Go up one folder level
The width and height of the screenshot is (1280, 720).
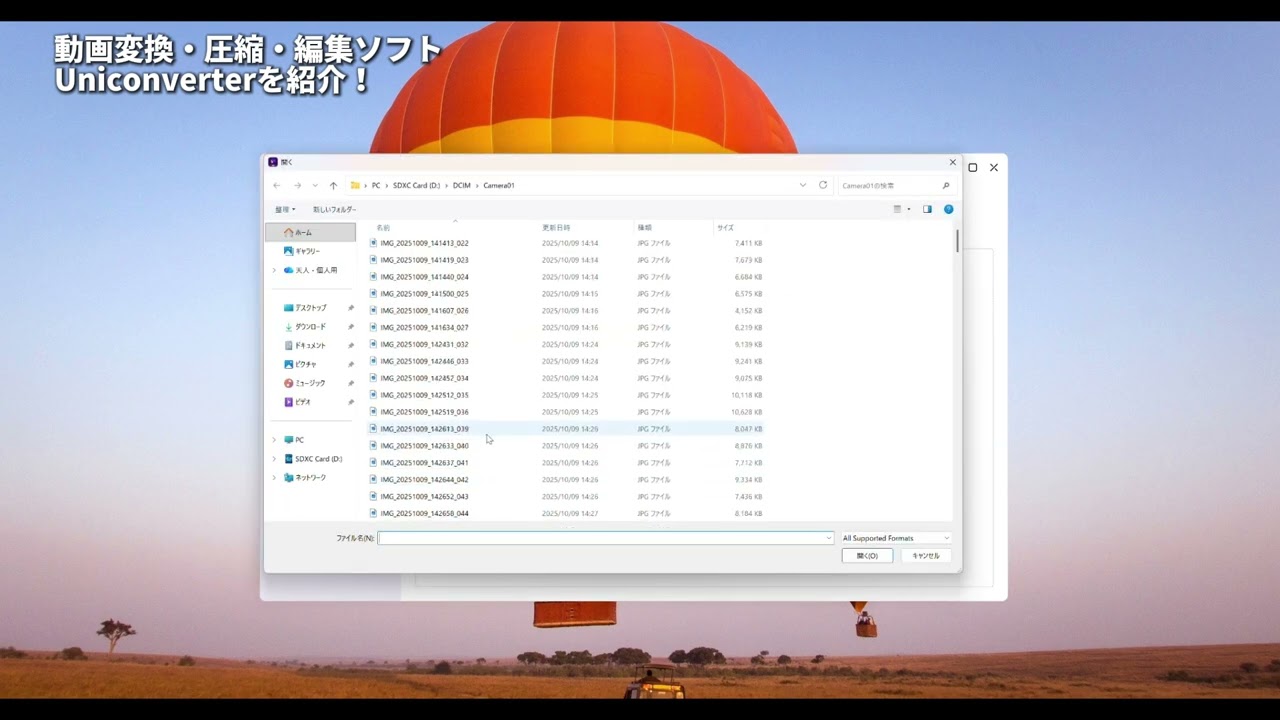[333, 185]
